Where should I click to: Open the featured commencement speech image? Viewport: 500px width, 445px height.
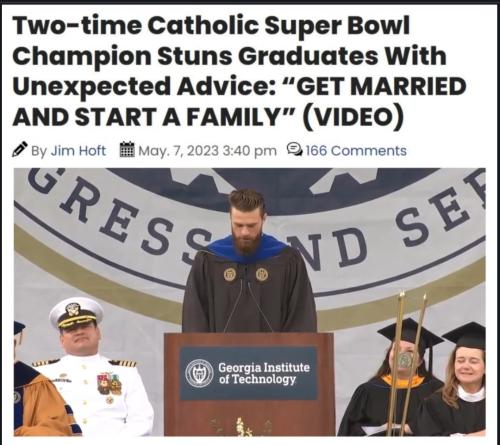(x=250, y=302)
